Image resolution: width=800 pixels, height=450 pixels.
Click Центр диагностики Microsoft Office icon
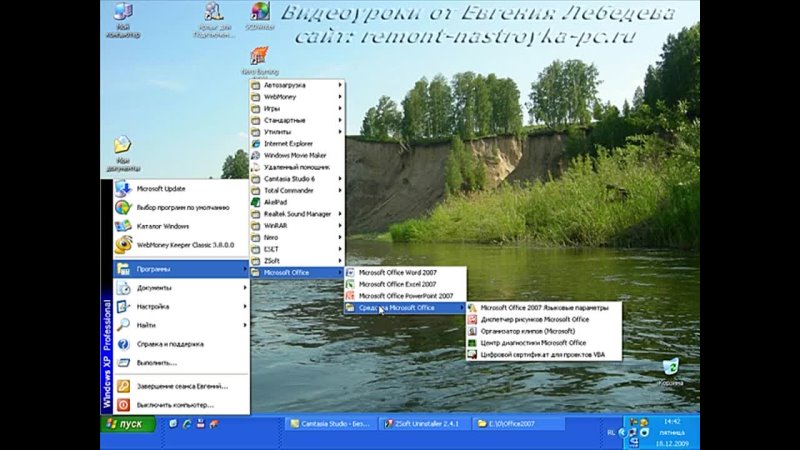coord(472,343)
